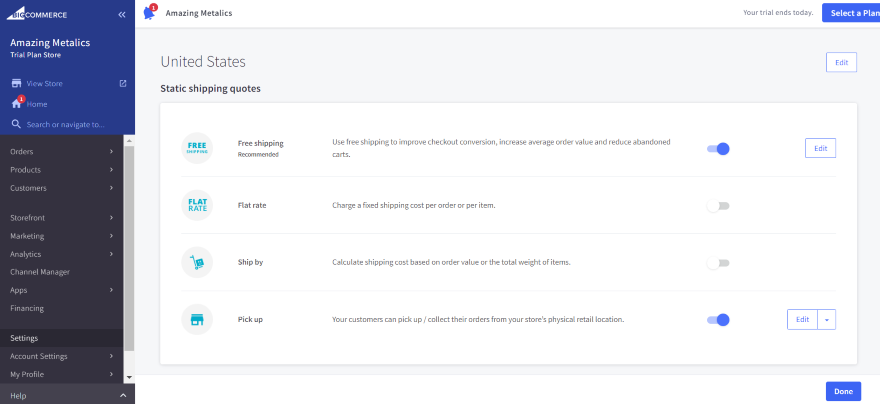Enable the Ship by toggle
The image size is (880, 404).
coord(718,263)
